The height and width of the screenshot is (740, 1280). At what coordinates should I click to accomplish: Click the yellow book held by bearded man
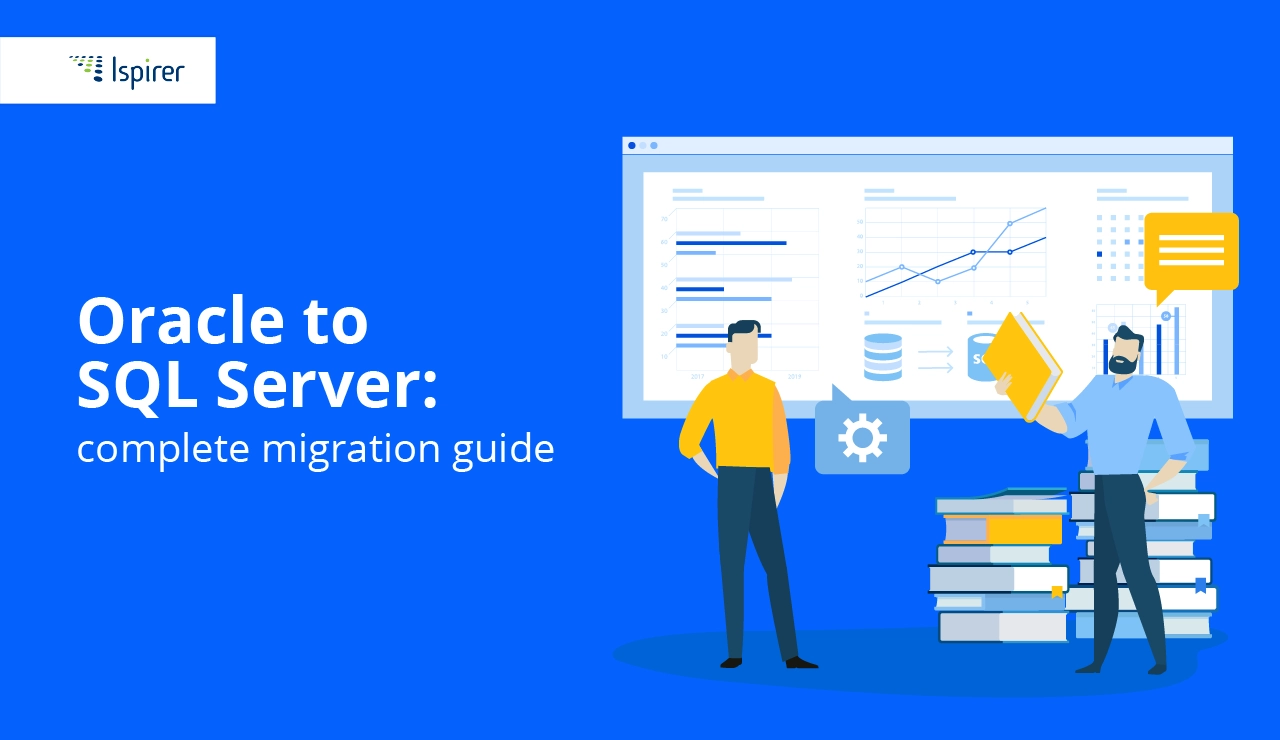coord(1024,365)
